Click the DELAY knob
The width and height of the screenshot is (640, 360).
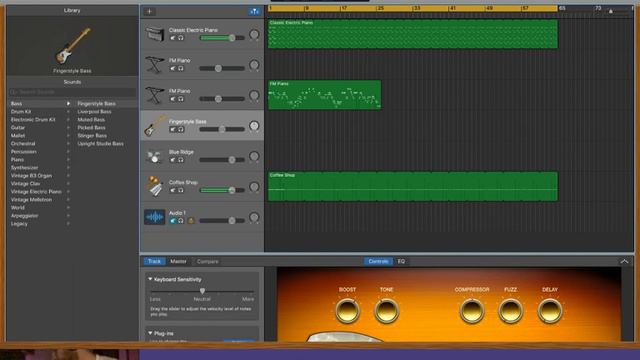[x=550, y=311]
